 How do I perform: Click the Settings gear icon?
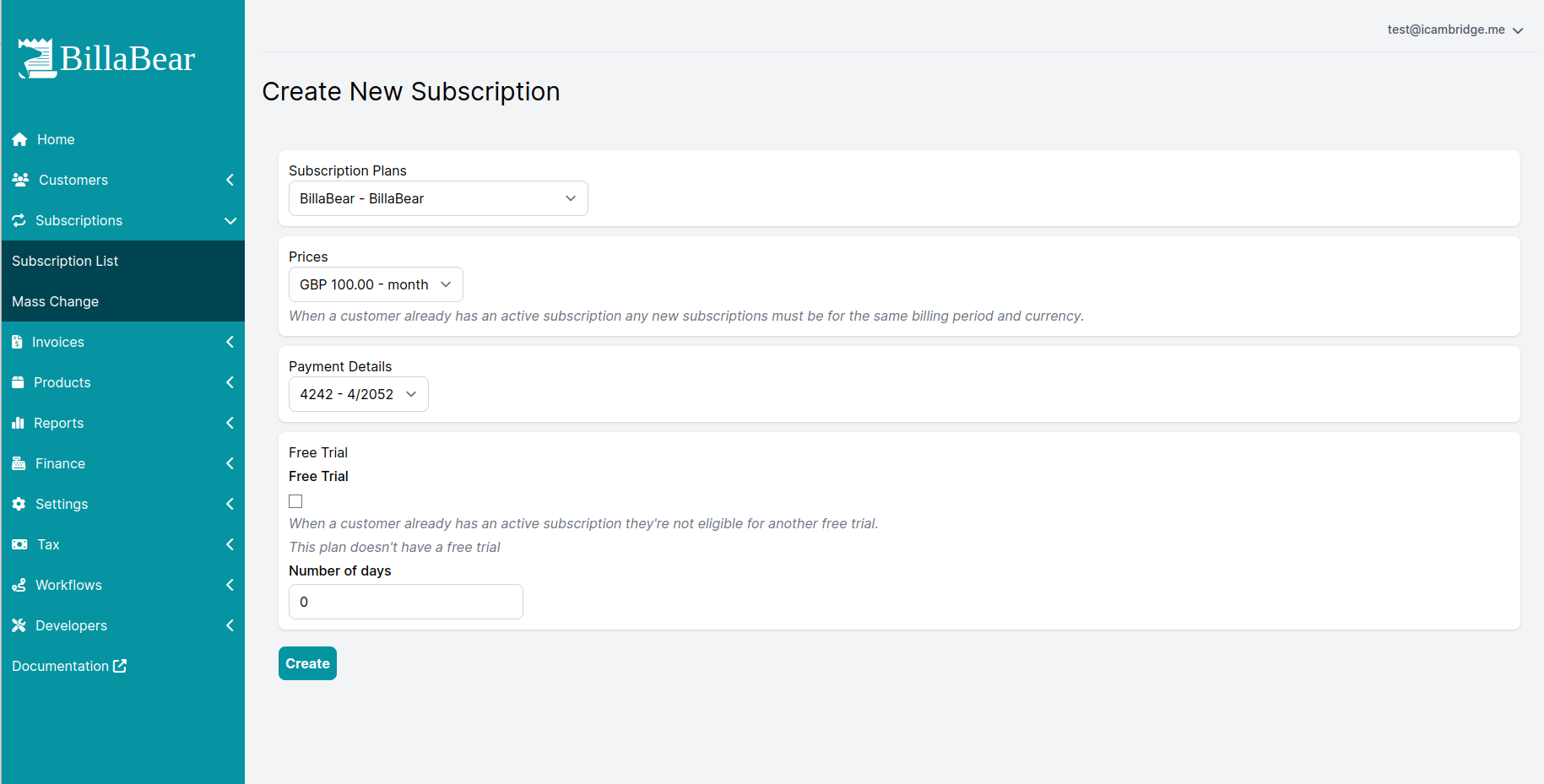pyautogui.click(x=19, y=504)
